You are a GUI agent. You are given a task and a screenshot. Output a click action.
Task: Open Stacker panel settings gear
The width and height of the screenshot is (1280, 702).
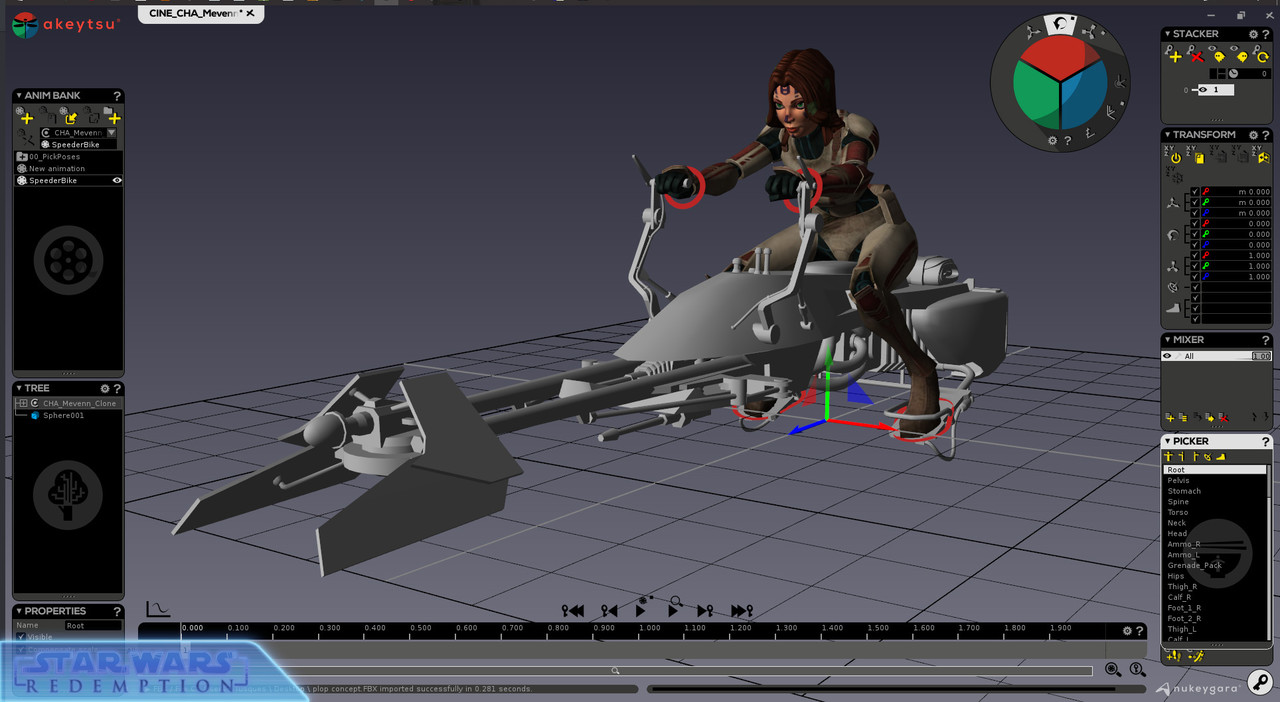[1254, 34]
